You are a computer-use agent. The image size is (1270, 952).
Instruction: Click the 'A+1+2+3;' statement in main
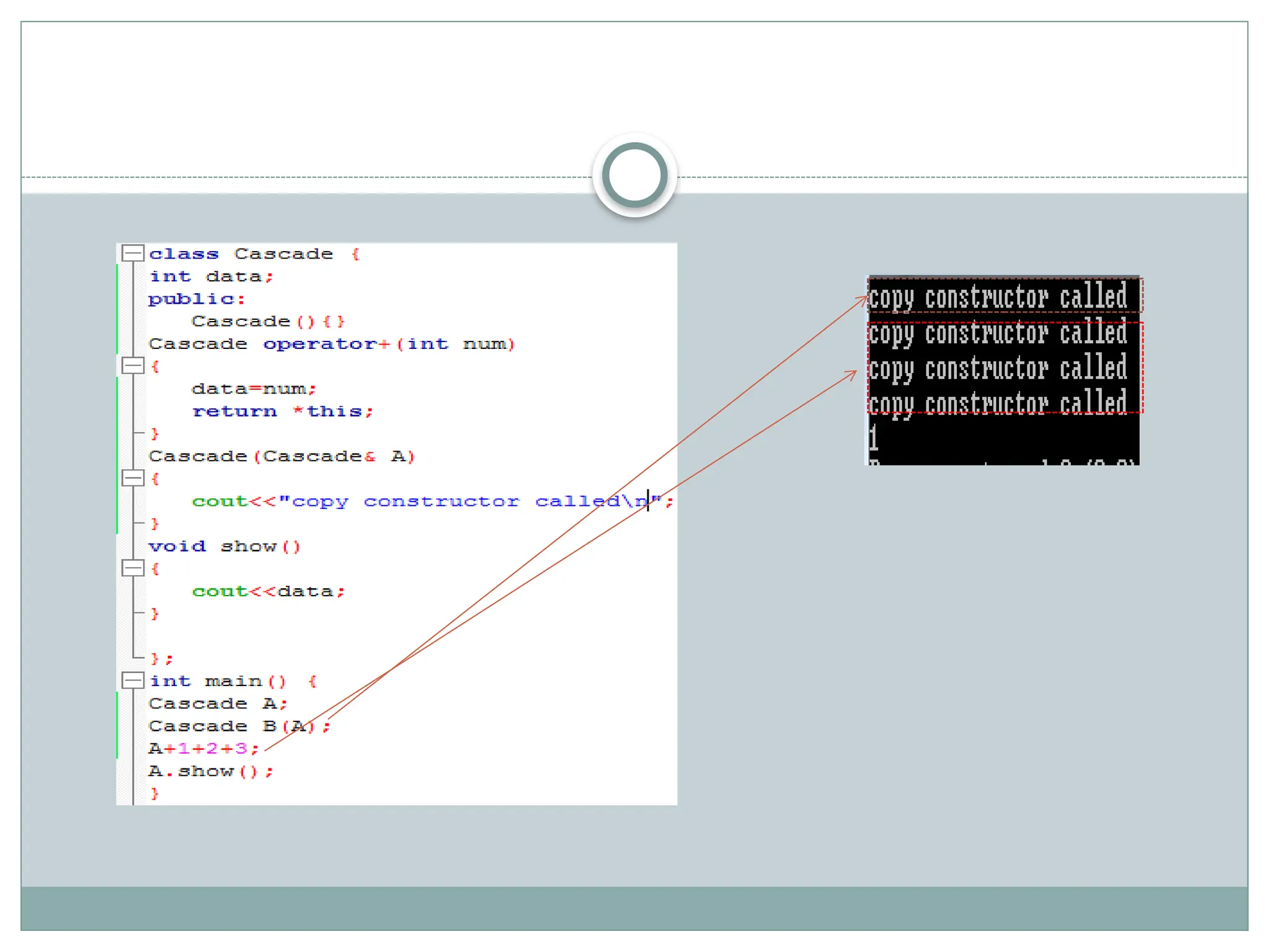203,749
